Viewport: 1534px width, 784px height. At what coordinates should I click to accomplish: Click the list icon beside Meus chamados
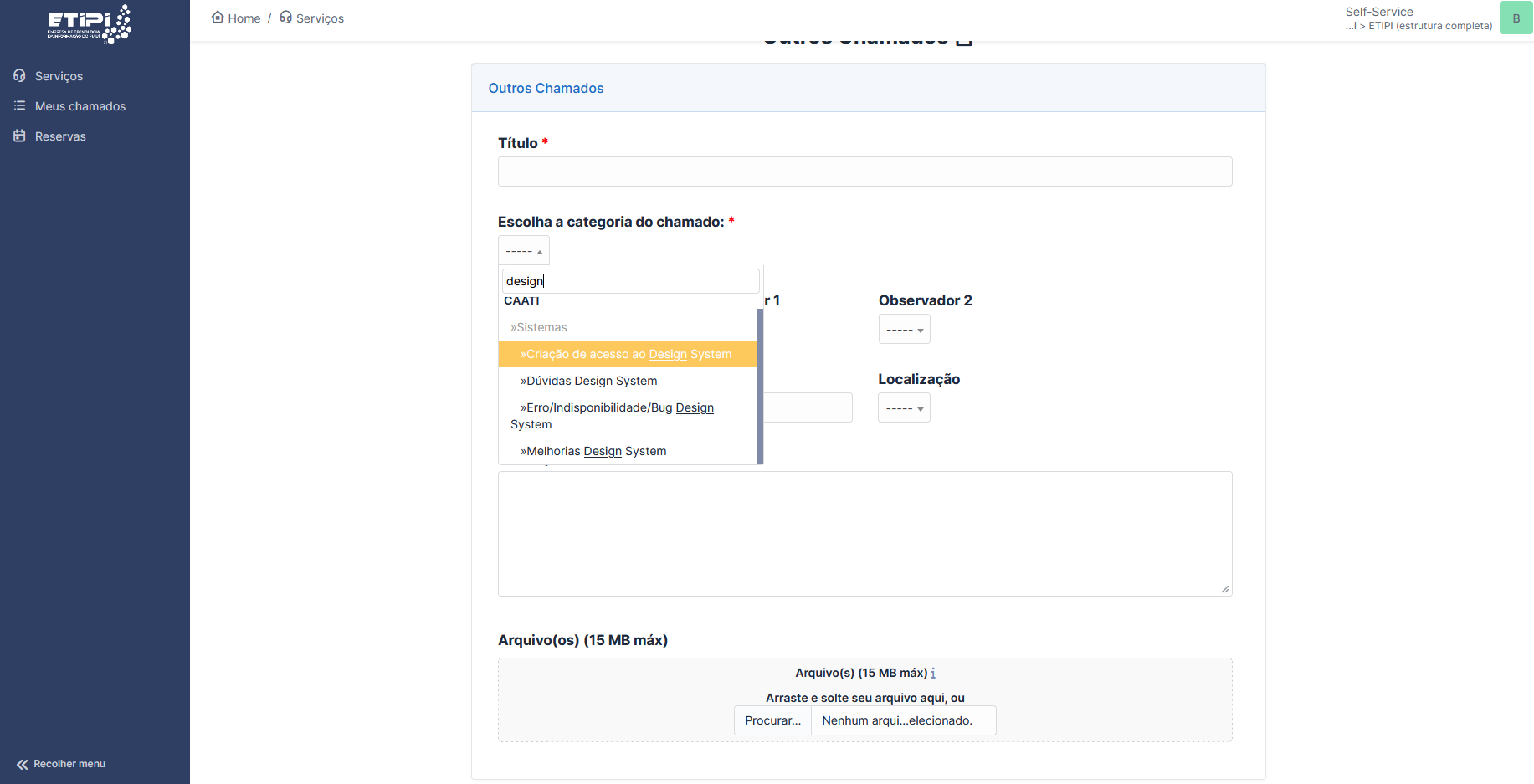[19, 106]
